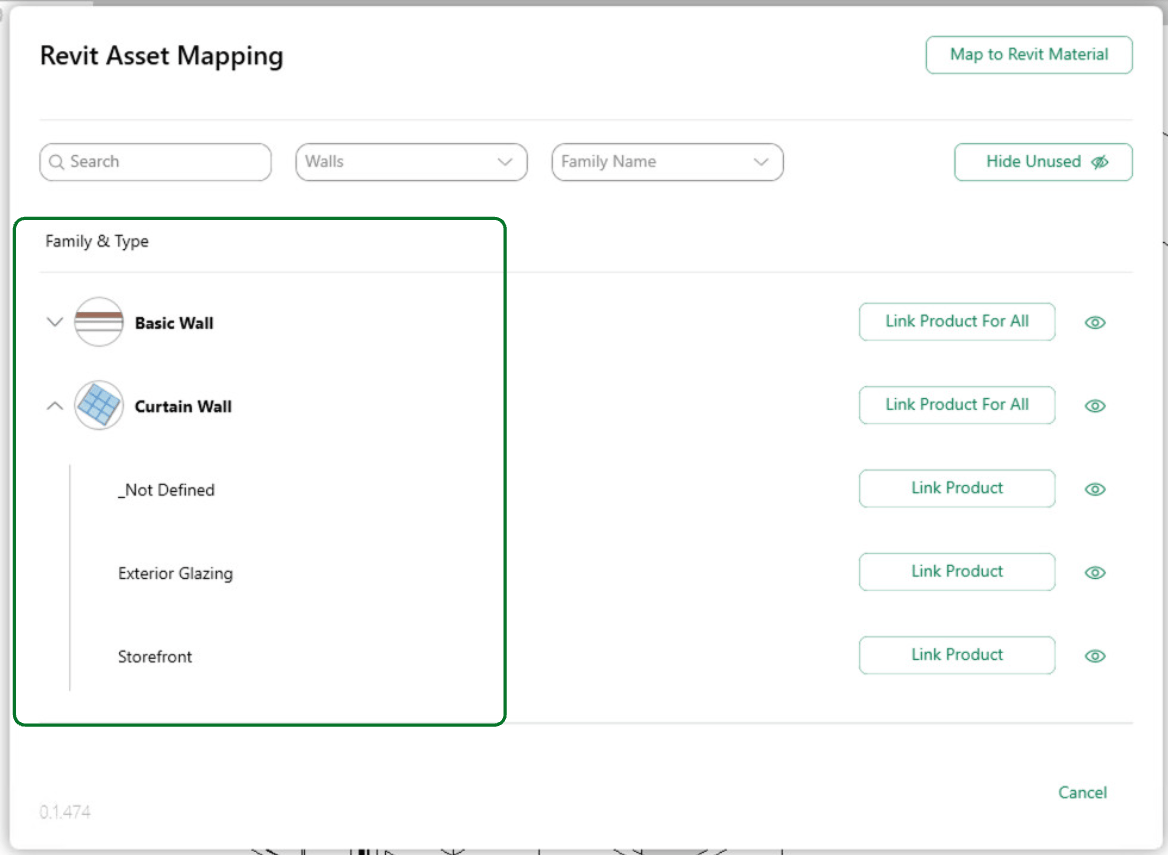Click Link Product for Storefront

[956, 655]
